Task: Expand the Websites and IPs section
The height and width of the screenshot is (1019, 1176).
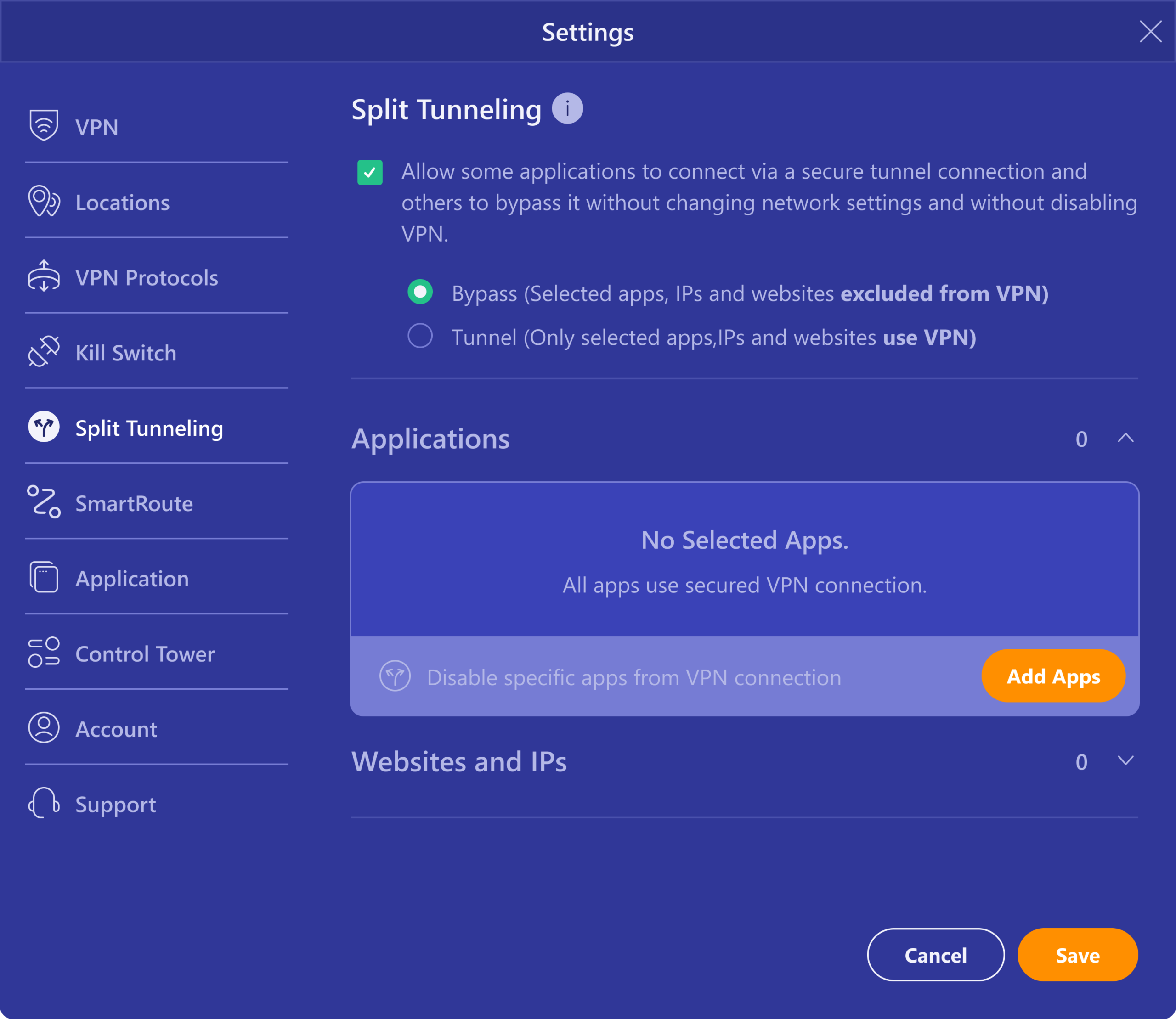Action: [1125, 762]
